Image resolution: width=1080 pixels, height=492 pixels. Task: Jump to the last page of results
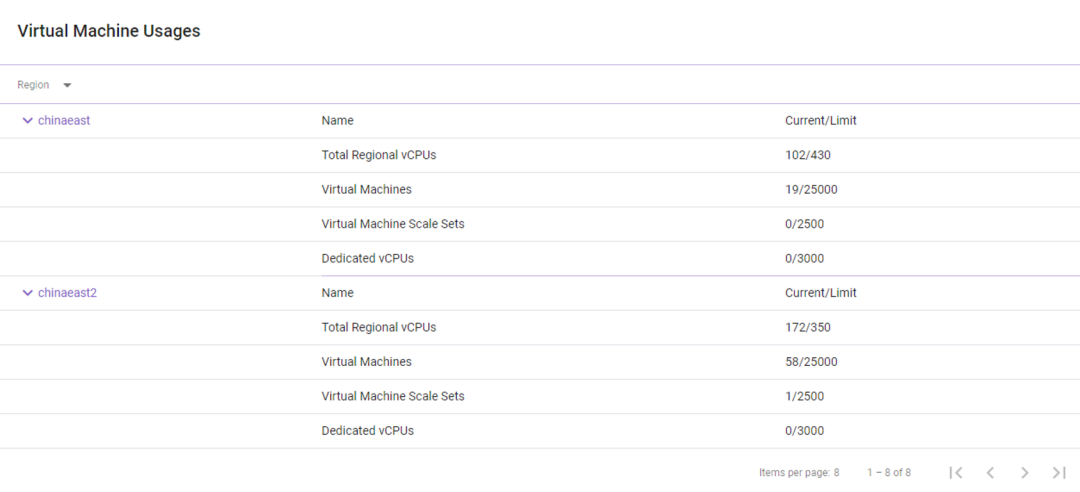pos(1059,472)
